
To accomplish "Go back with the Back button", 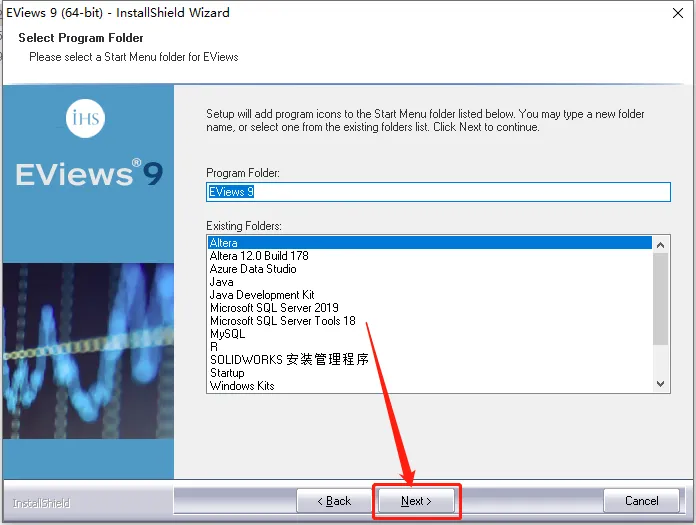I will coord(334,501).
